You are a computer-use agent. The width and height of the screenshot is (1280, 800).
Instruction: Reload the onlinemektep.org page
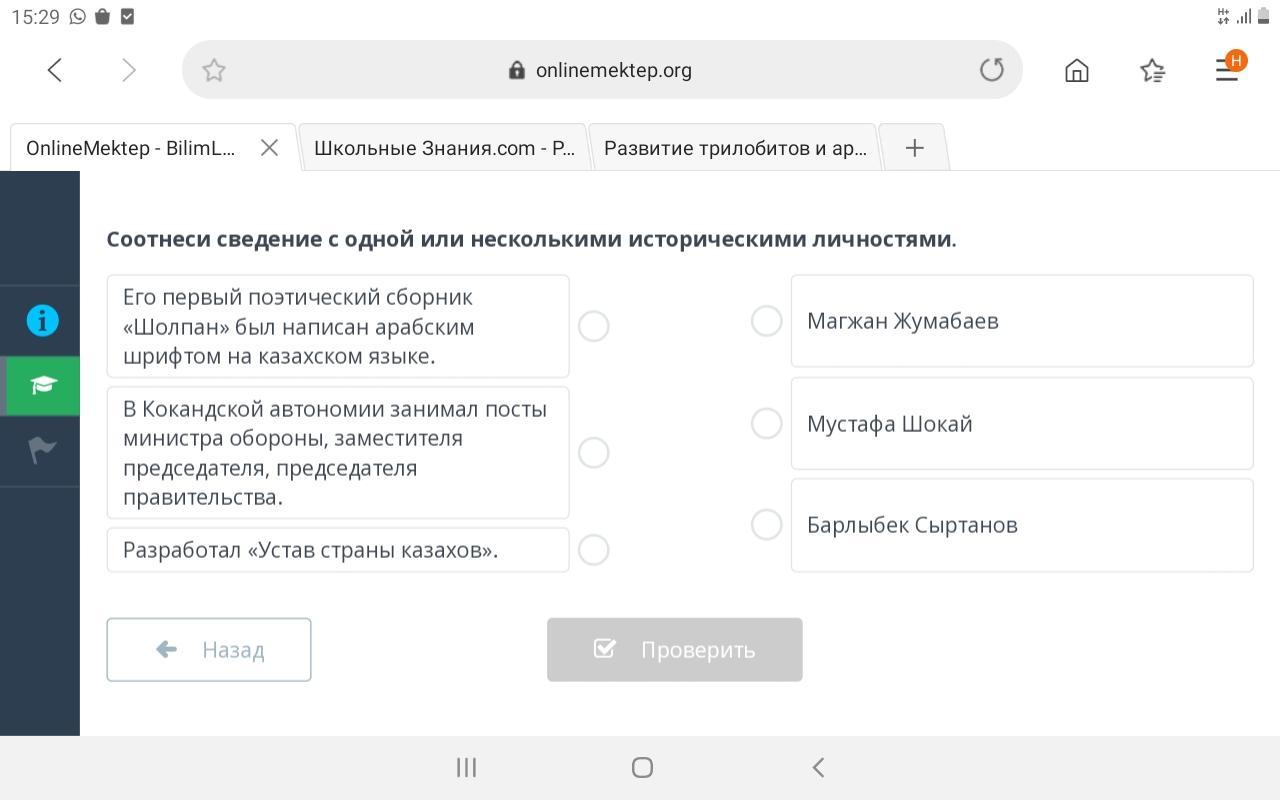991,70
